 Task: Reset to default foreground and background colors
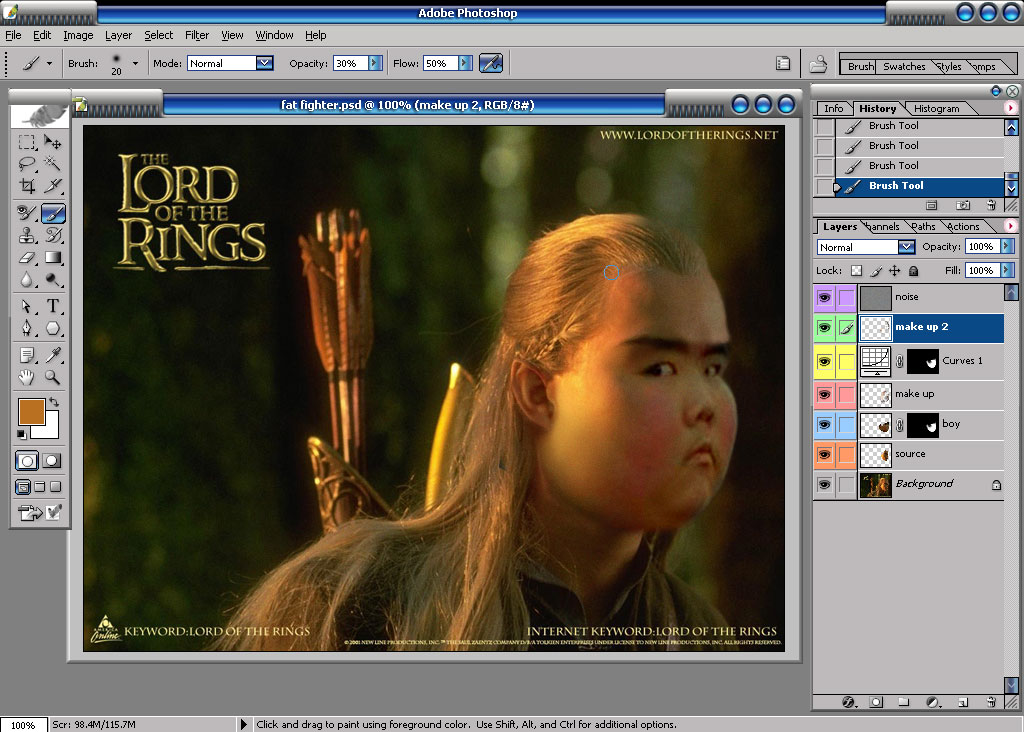pyautogui.click(x=22, y=434)
